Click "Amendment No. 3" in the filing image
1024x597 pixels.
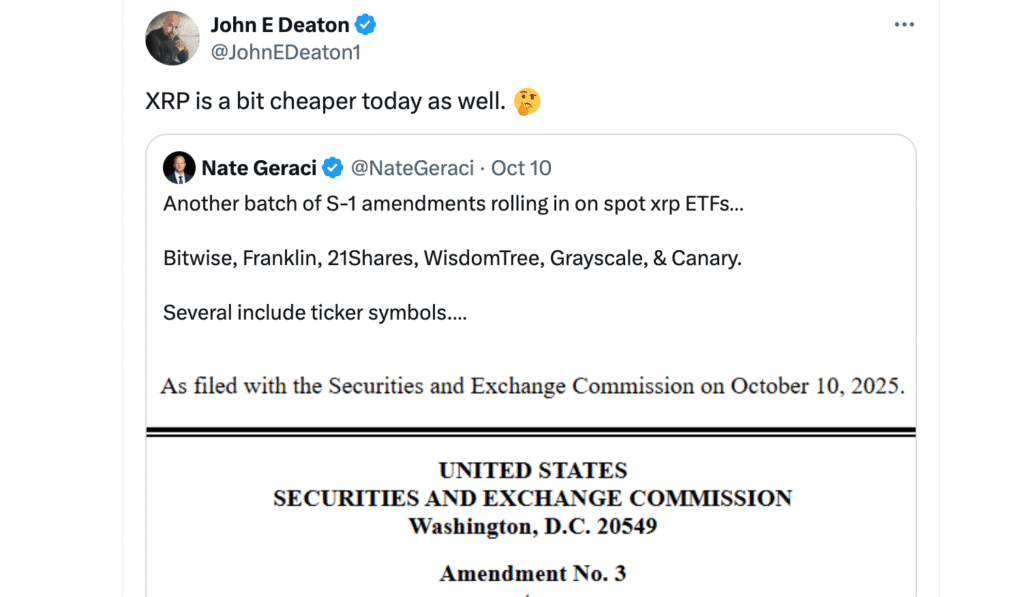[532, 574]
